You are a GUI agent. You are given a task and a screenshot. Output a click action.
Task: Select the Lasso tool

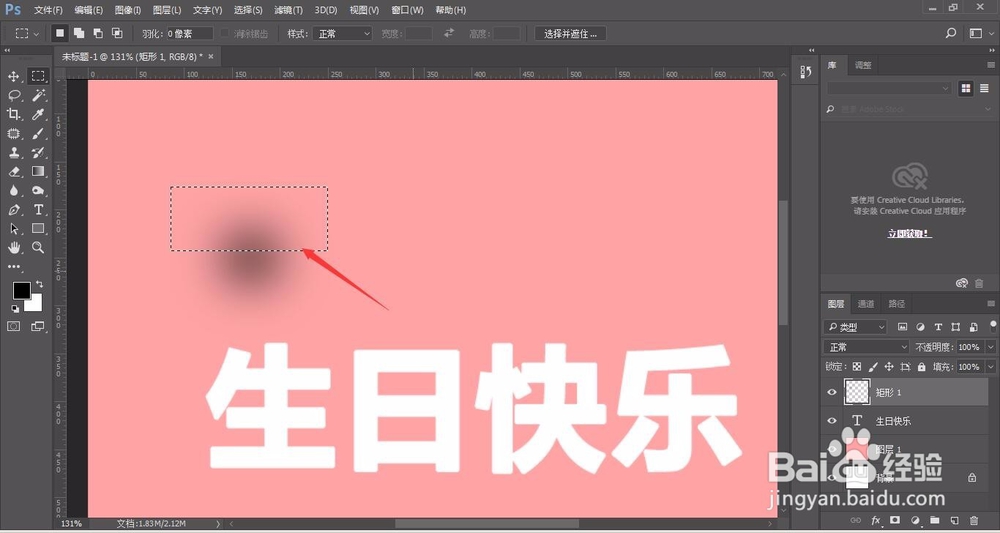click(13, 96)
